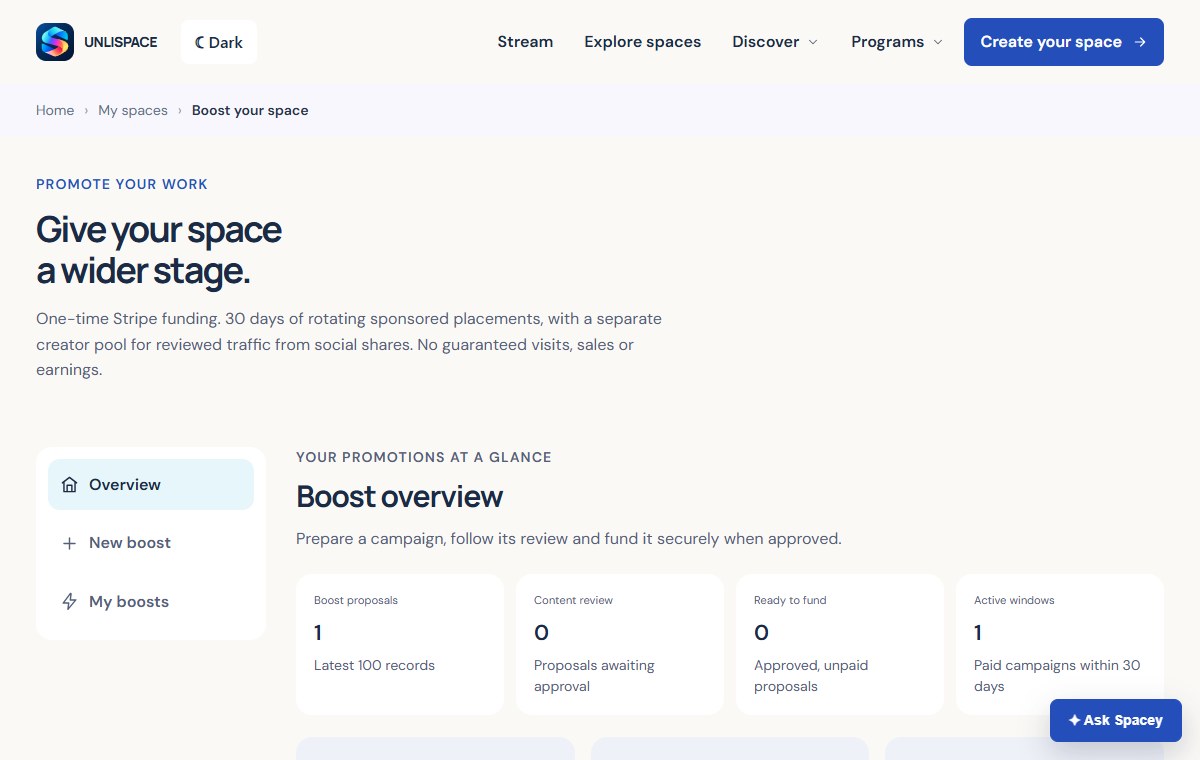Open the Ask Spacey assistant
The width and height of the screenshot is (1200, 760).
coord(1116,720)
